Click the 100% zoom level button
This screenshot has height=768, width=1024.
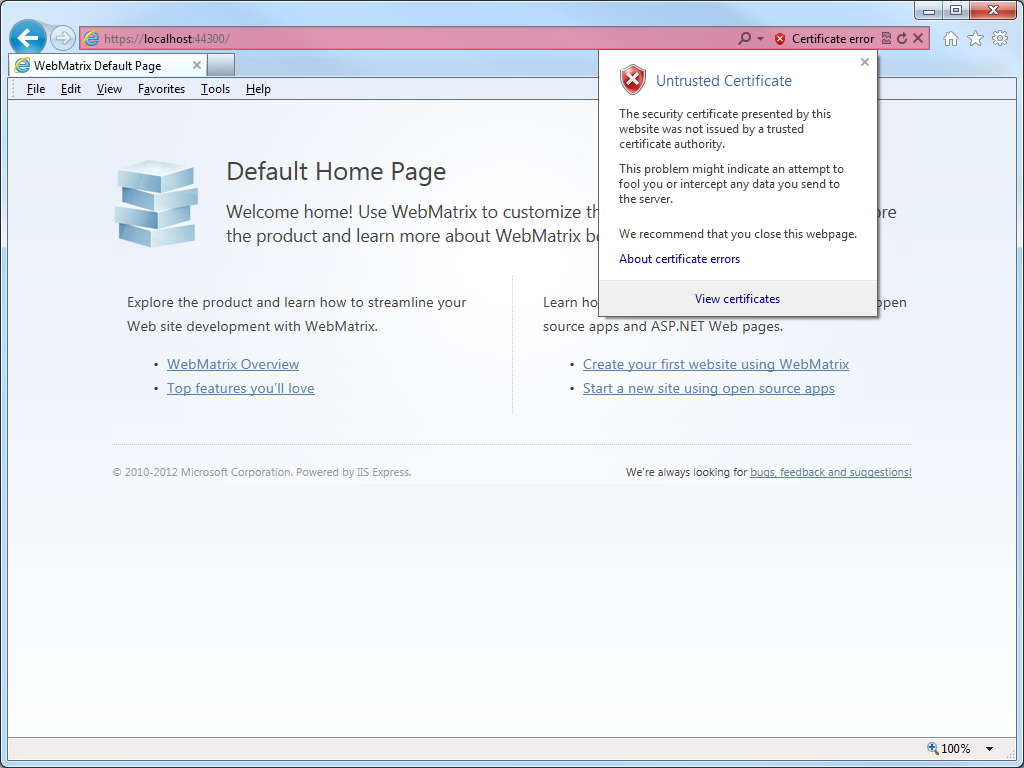point(949,749)
